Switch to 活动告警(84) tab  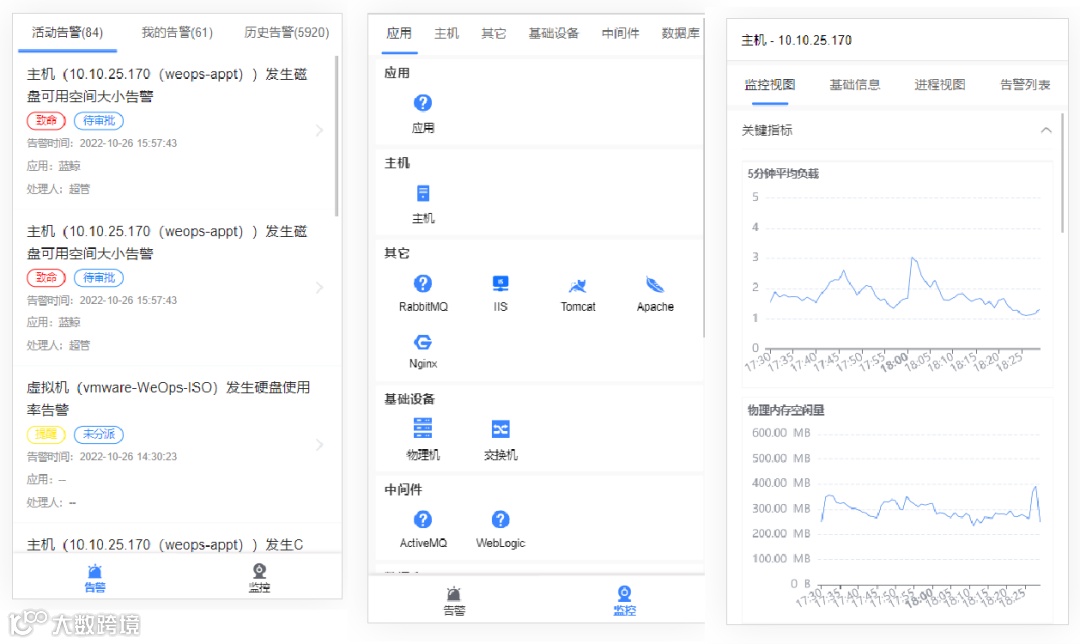pos(68,32)
